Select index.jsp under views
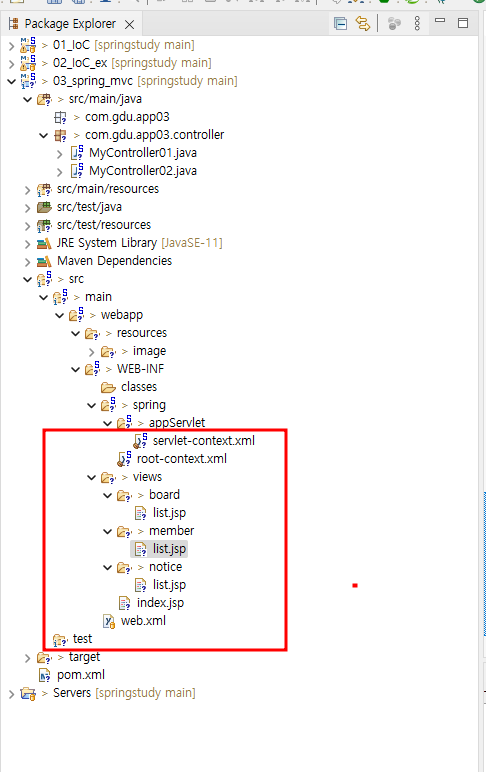Viewport: 486px width, 772px height. (160, 603)
